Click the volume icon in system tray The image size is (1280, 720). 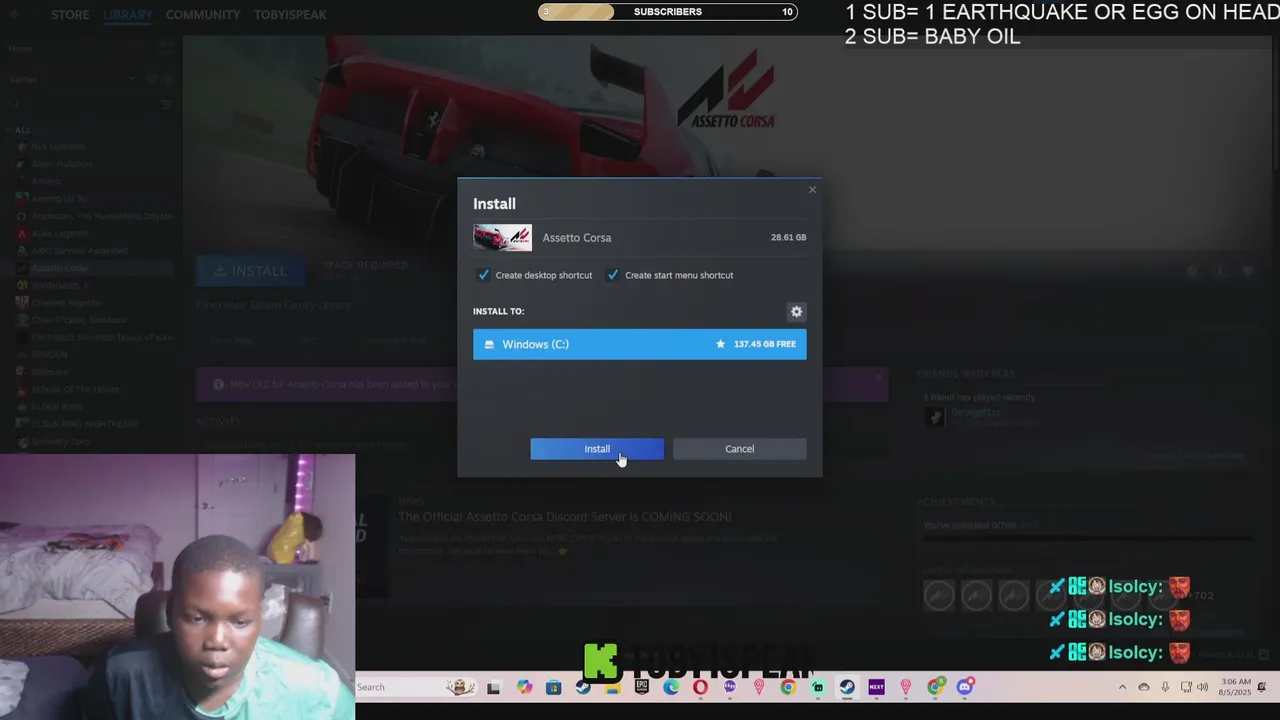[1202, 687]
